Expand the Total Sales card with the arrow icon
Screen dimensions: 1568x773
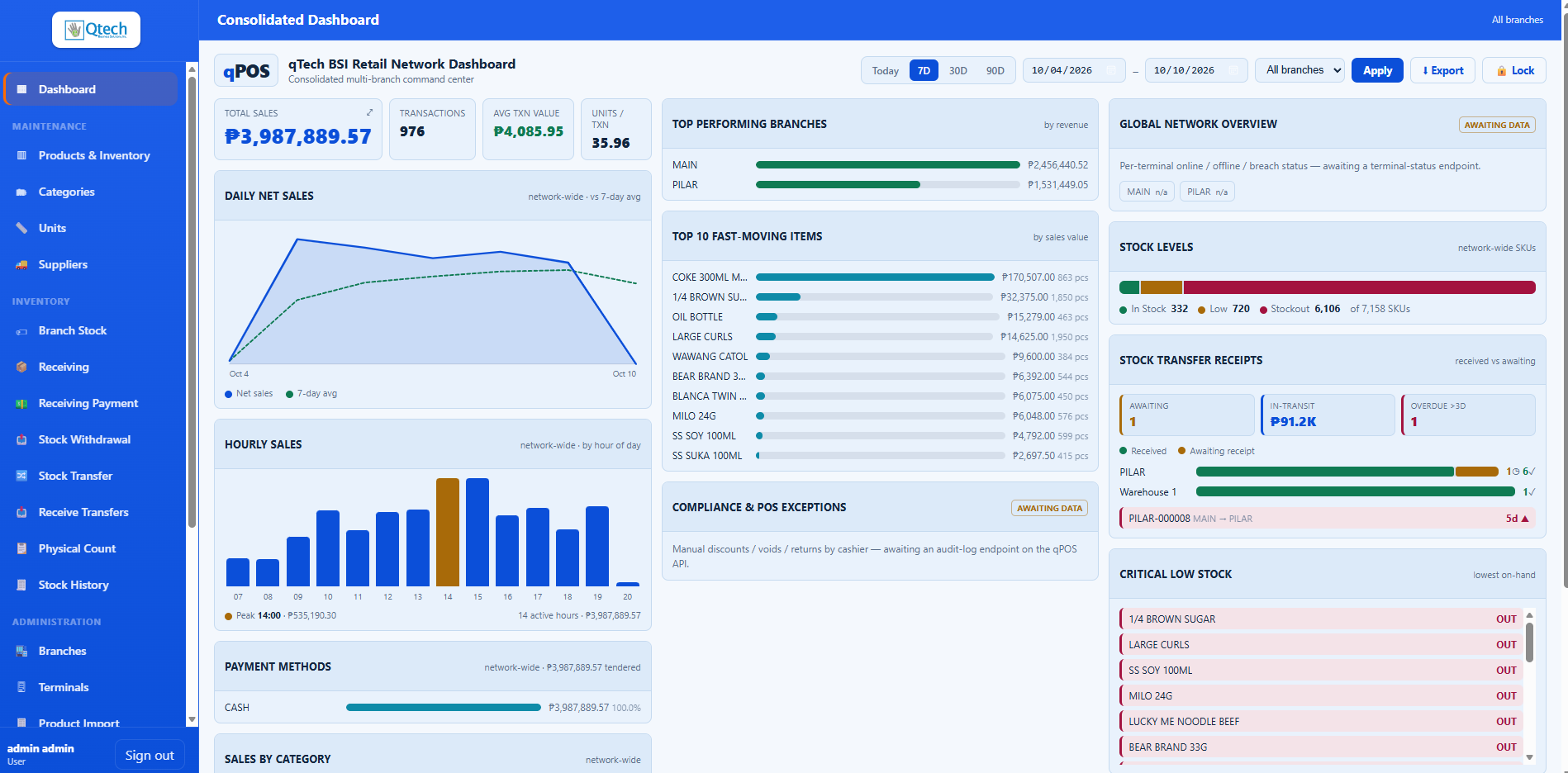coord(369,112)
